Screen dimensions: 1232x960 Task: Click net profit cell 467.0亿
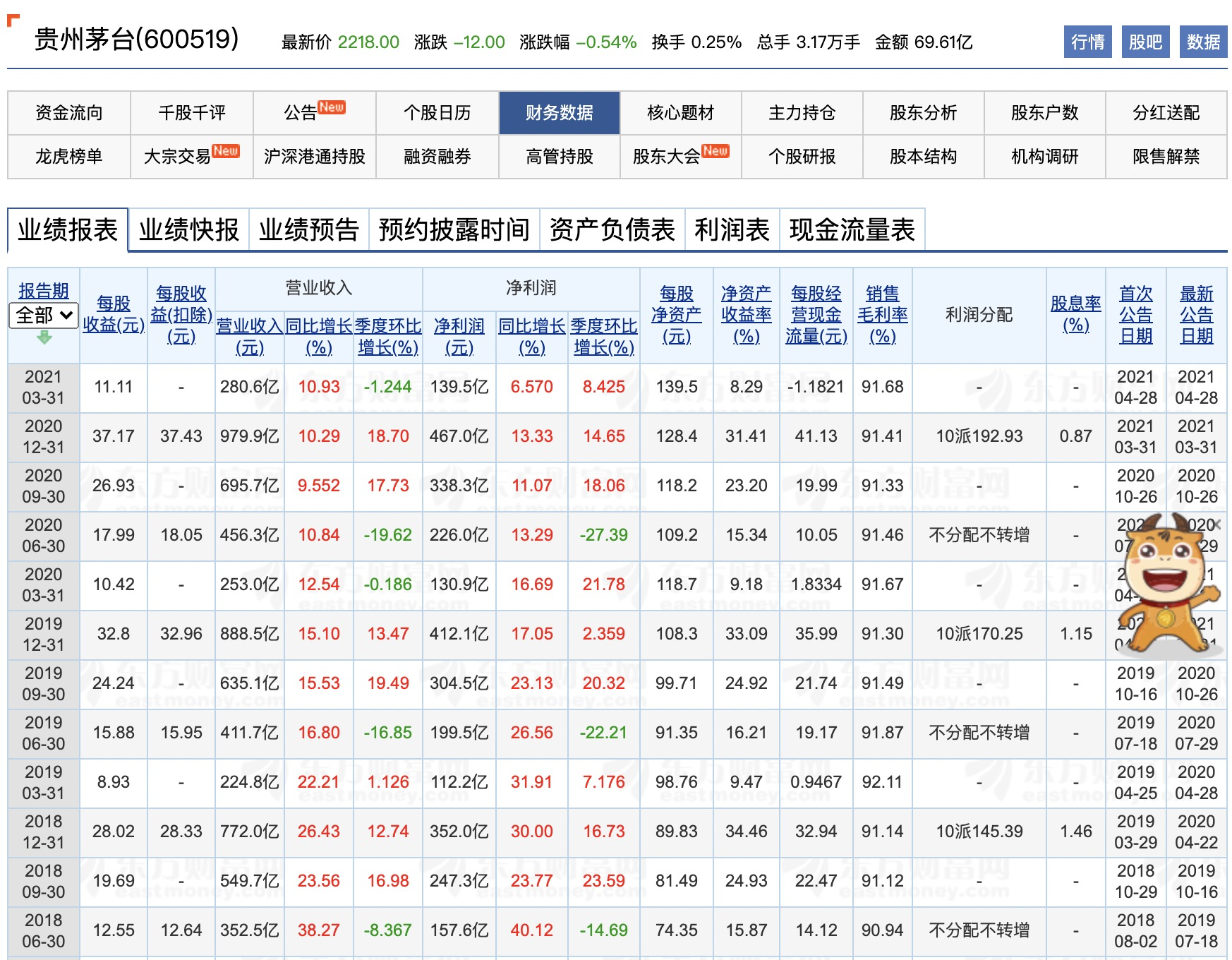pyautogui.click(x=459, y=436)
